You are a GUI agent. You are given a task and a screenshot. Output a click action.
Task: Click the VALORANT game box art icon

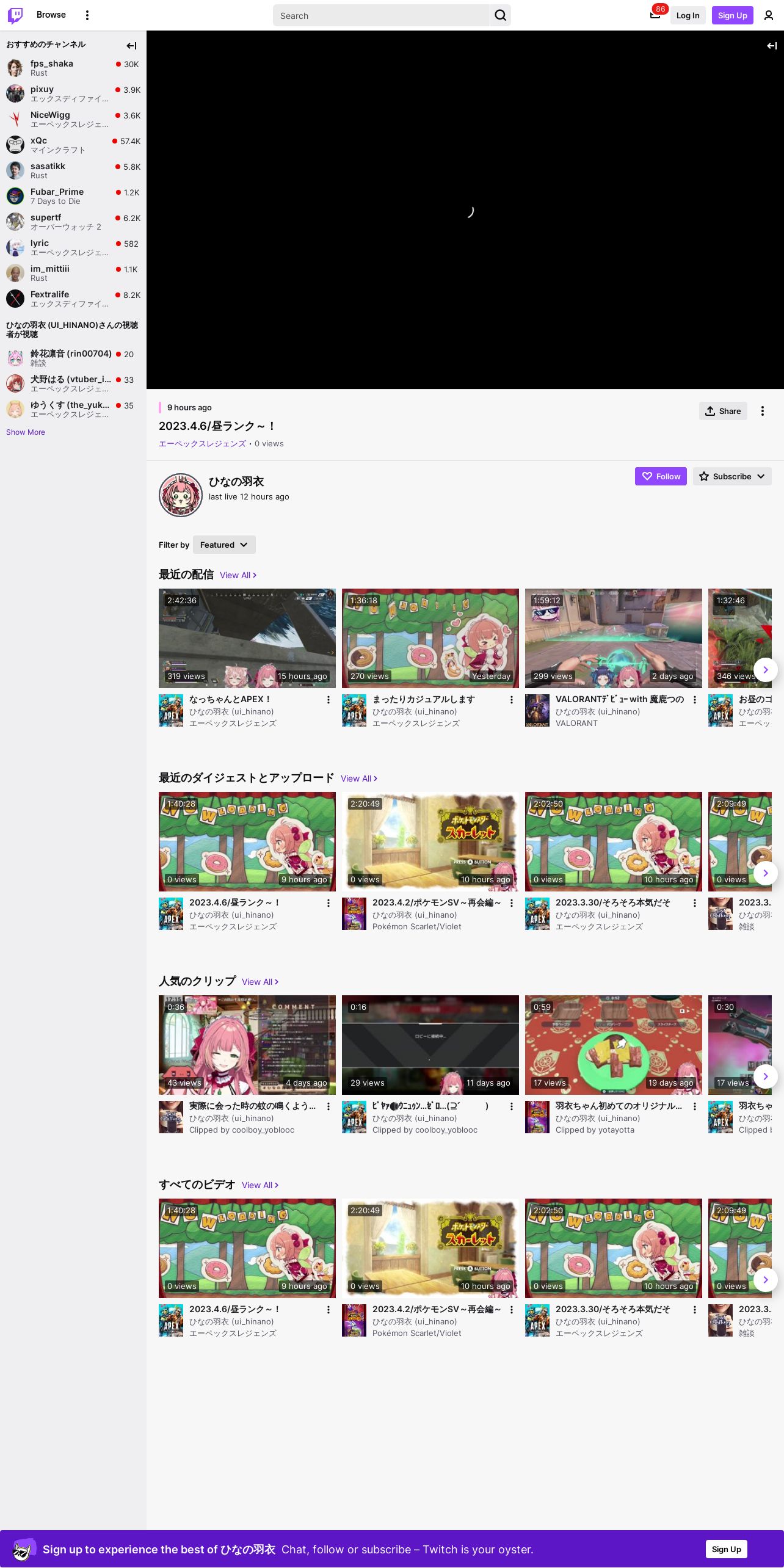click(537, 710)
